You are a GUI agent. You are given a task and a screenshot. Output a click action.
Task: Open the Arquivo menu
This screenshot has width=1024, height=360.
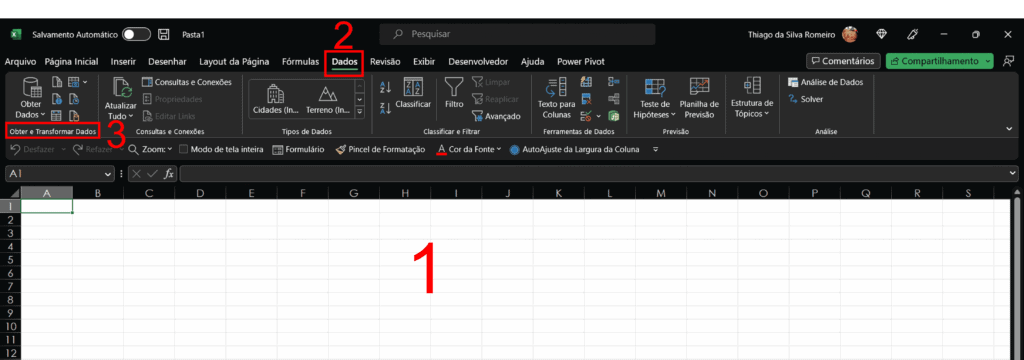(x=20, y=61)
